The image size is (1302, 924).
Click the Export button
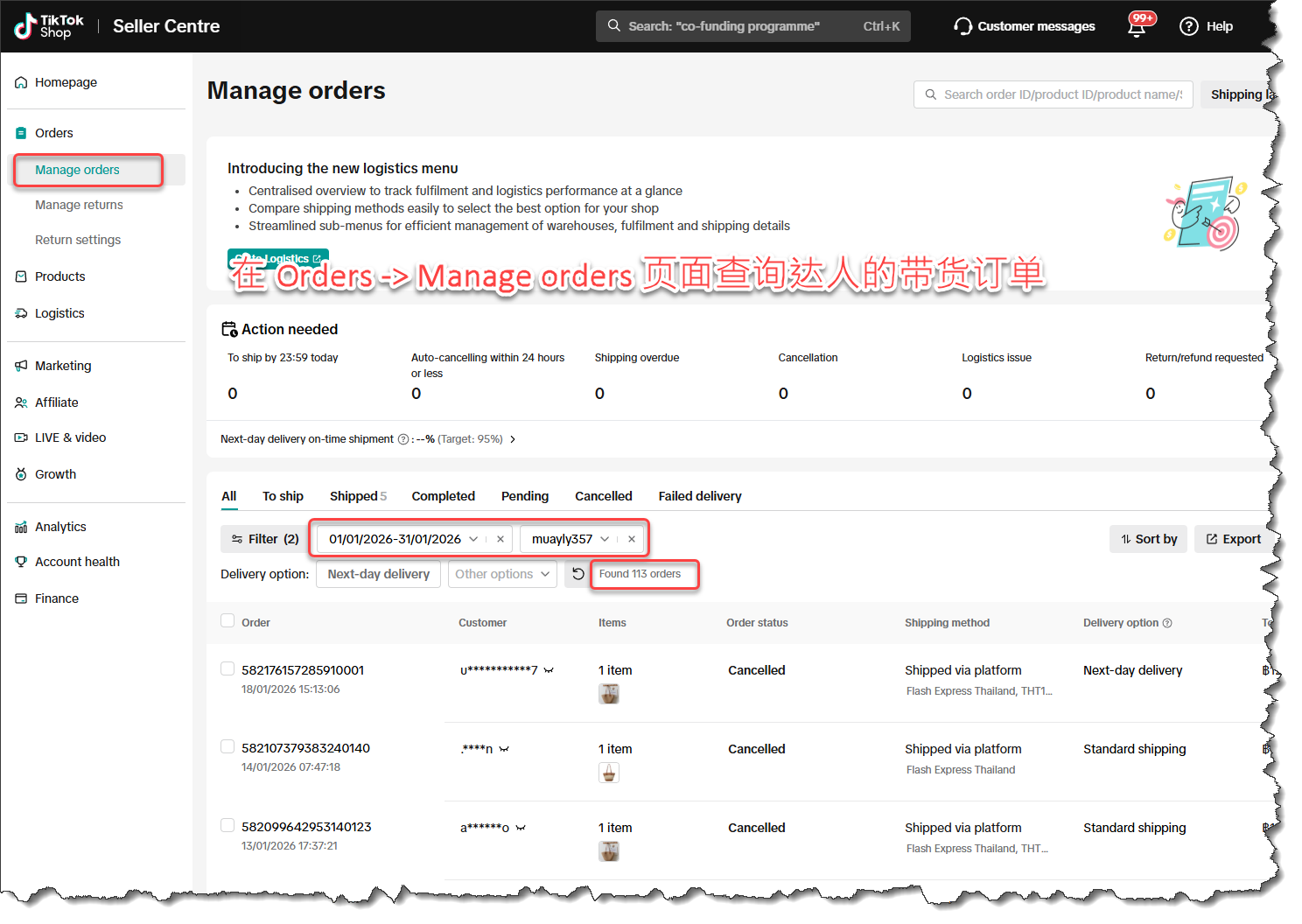tap(1233, 539)
